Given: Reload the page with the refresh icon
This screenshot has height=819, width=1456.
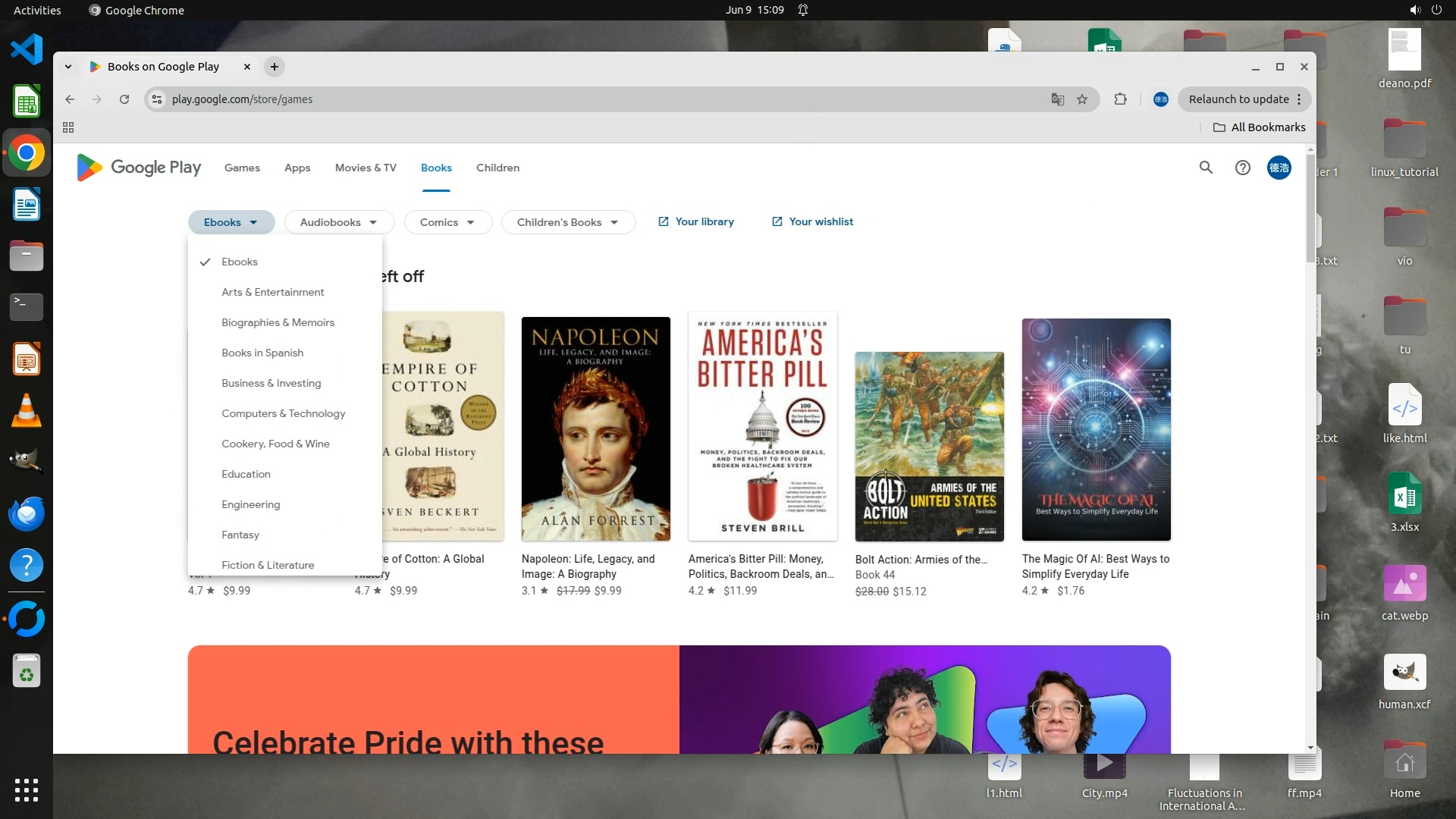Looking at the screenshot, I should [x=124, y=99].
